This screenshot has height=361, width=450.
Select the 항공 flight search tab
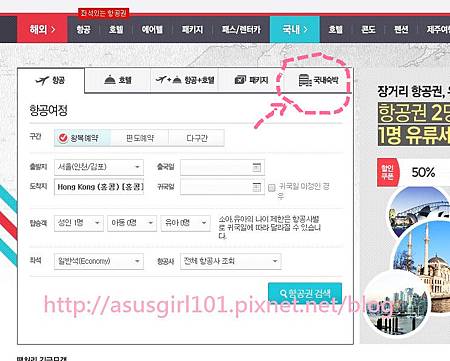tap(51, 80)
